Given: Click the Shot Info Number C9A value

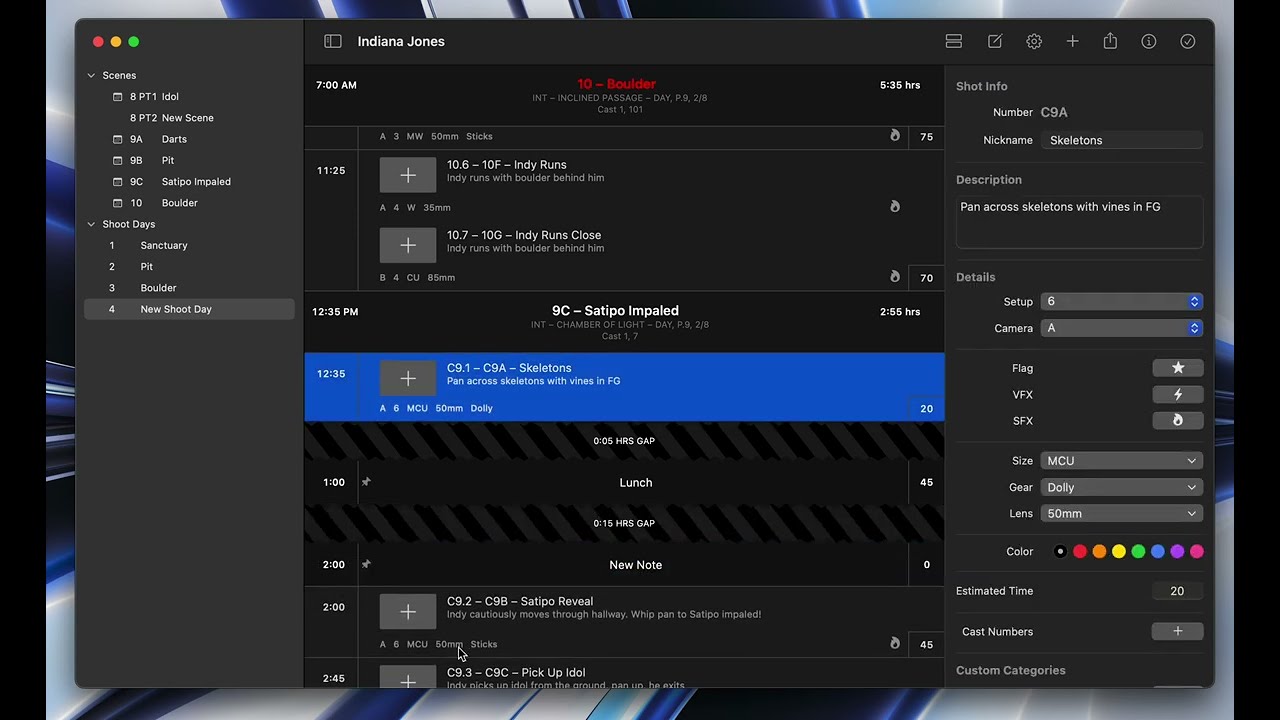Looking at the screenshot, I should click(x=1054, y=113).
